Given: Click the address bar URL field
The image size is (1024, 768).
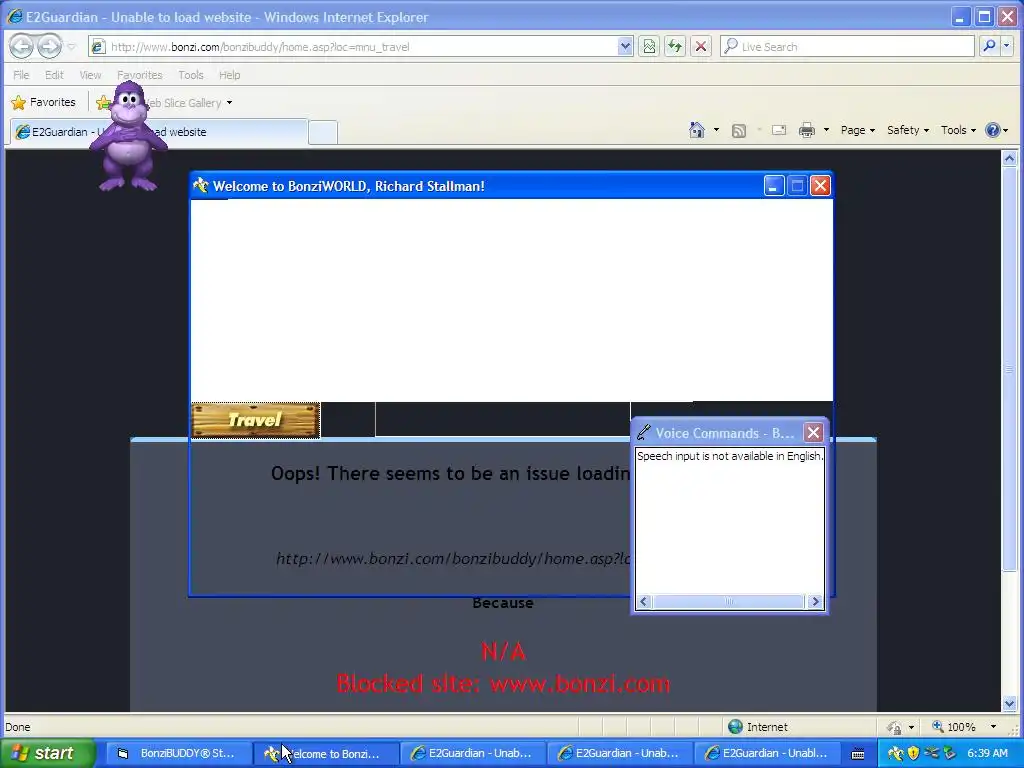Looking at the screenshot, I should coord(361,46).
